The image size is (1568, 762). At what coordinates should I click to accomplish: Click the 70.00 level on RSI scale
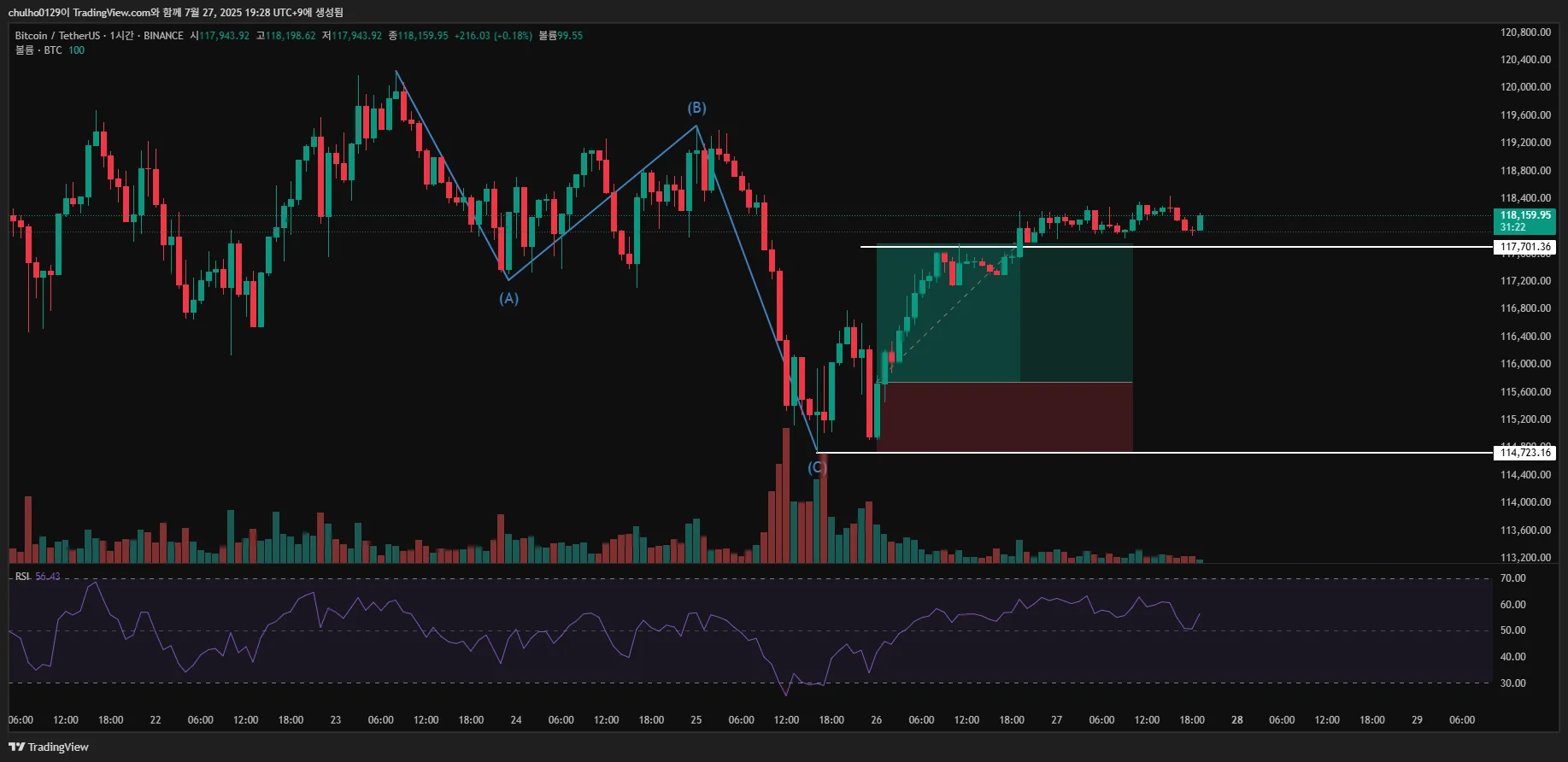[x=1512, y=578]
